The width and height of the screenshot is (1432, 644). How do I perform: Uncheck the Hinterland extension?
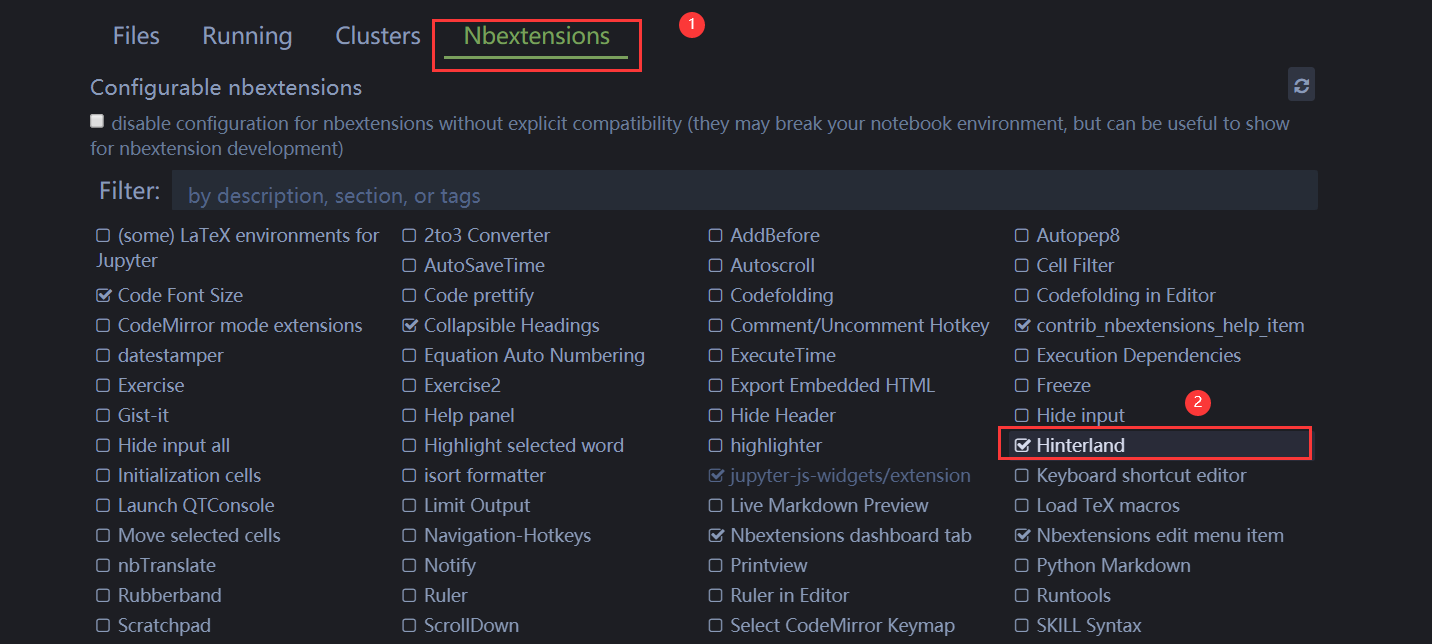tap(1022, 446)
